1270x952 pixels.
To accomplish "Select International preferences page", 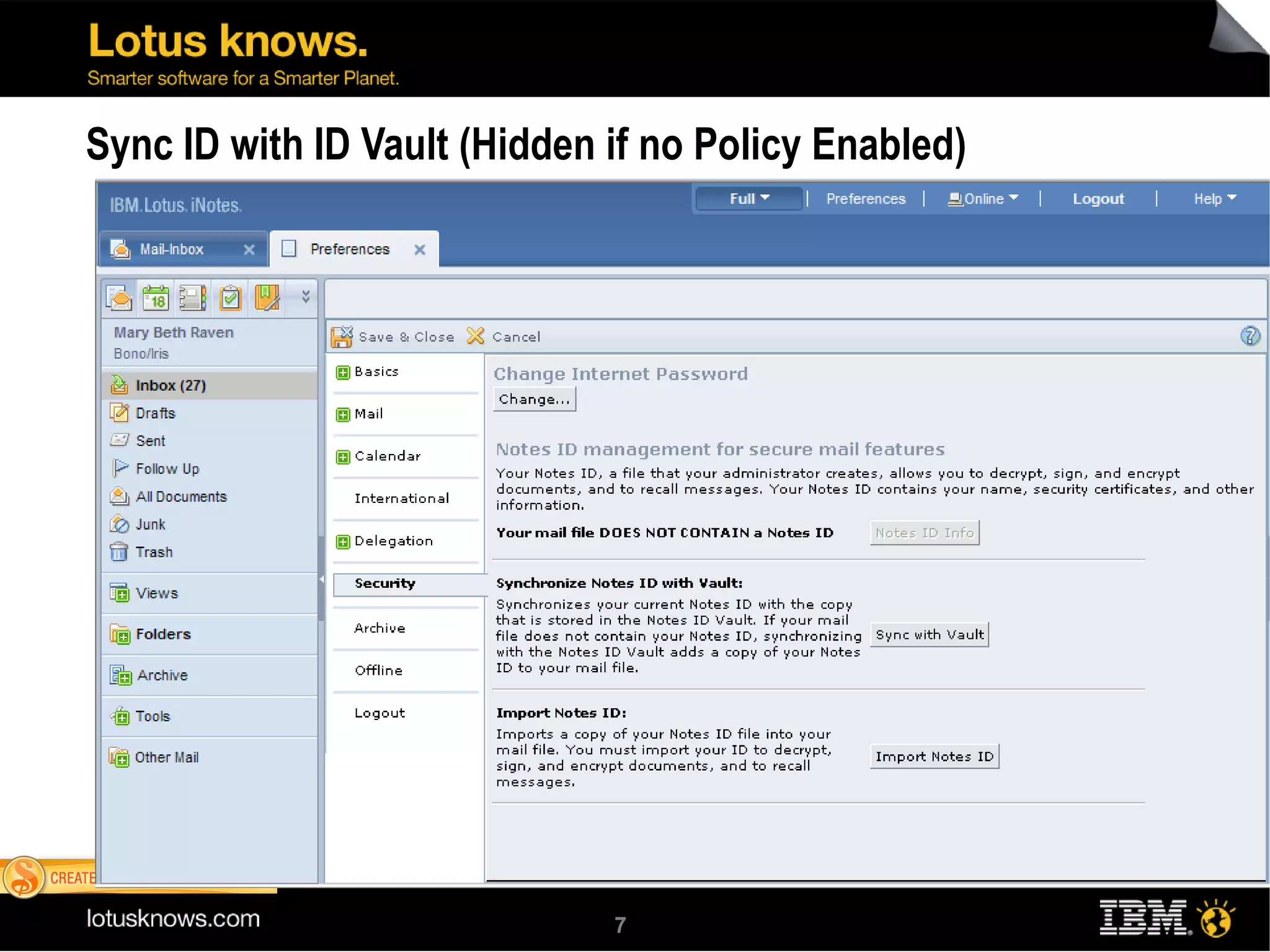I will [402, 499].
